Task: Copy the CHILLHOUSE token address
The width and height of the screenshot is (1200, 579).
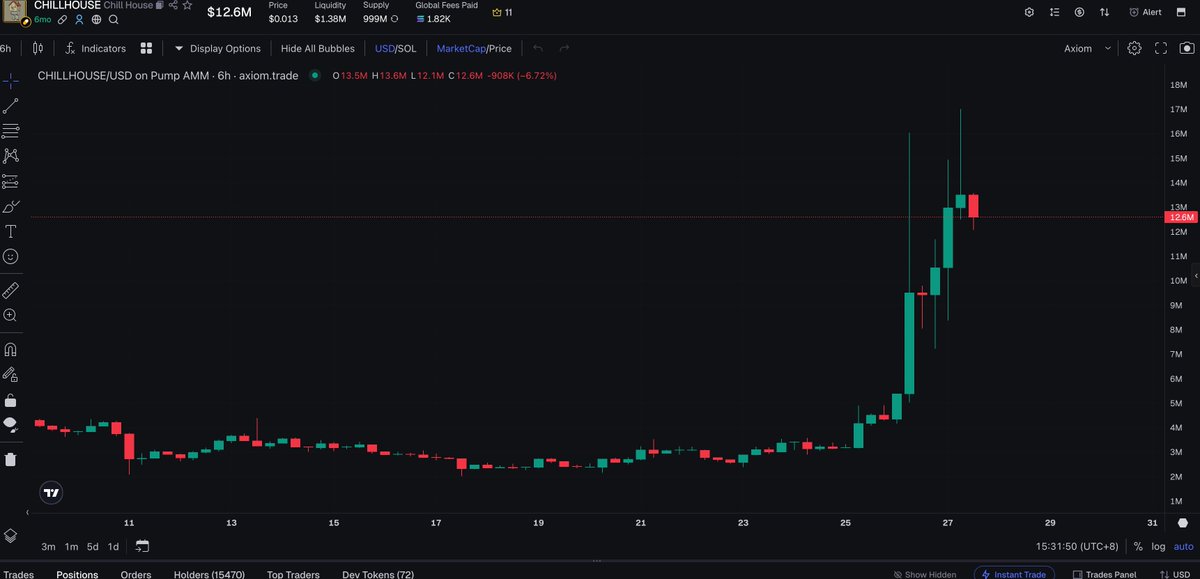Action: [160, 5]
